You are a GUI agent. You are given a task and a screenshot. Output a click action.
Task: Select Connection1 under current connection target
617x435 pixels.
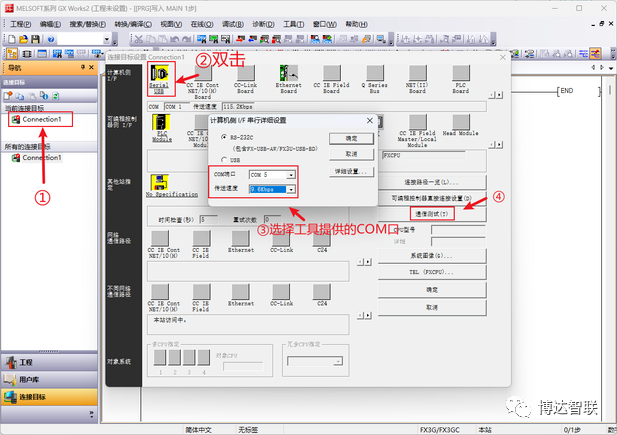42,119
